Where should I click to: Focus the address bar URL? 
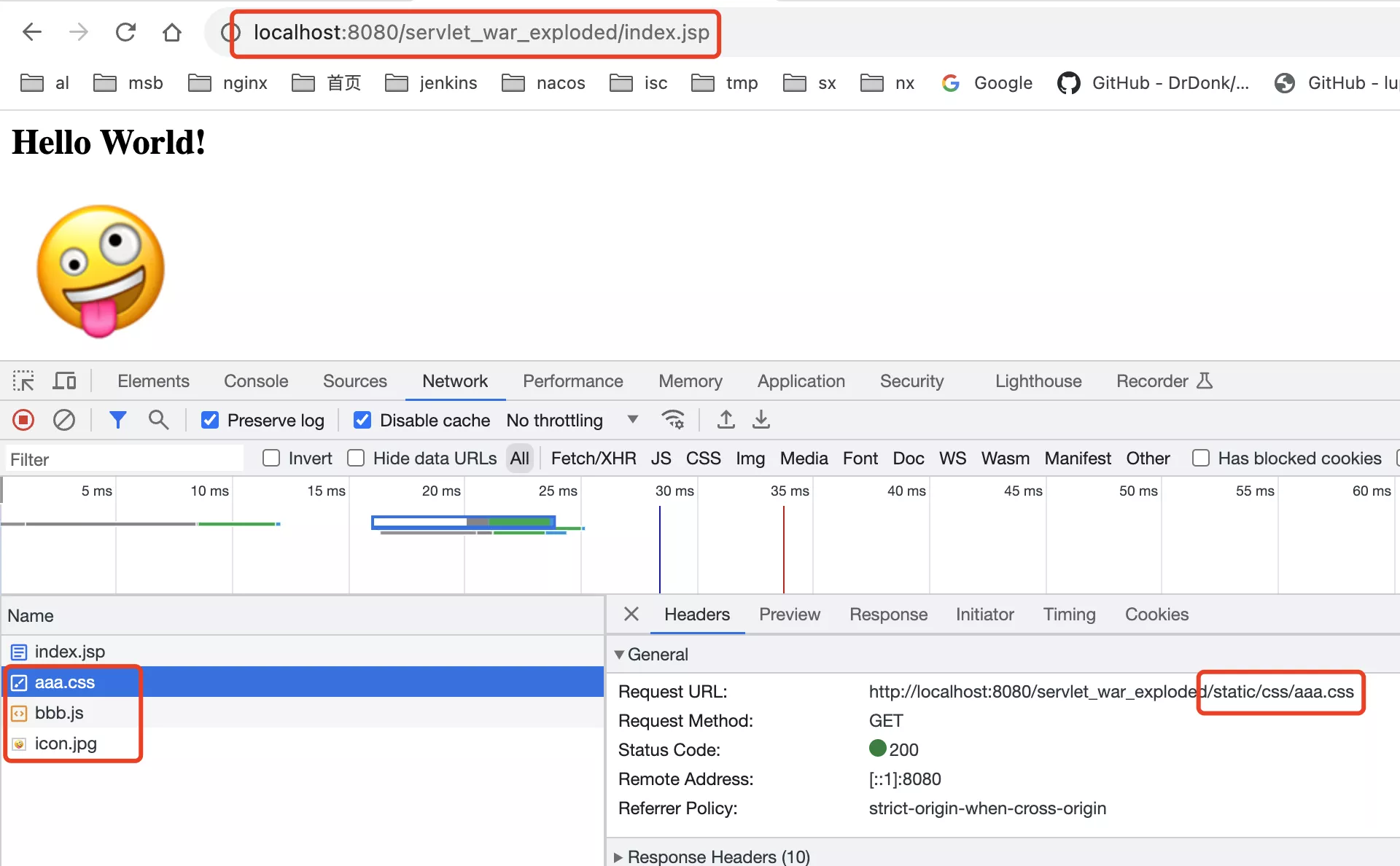481,32
